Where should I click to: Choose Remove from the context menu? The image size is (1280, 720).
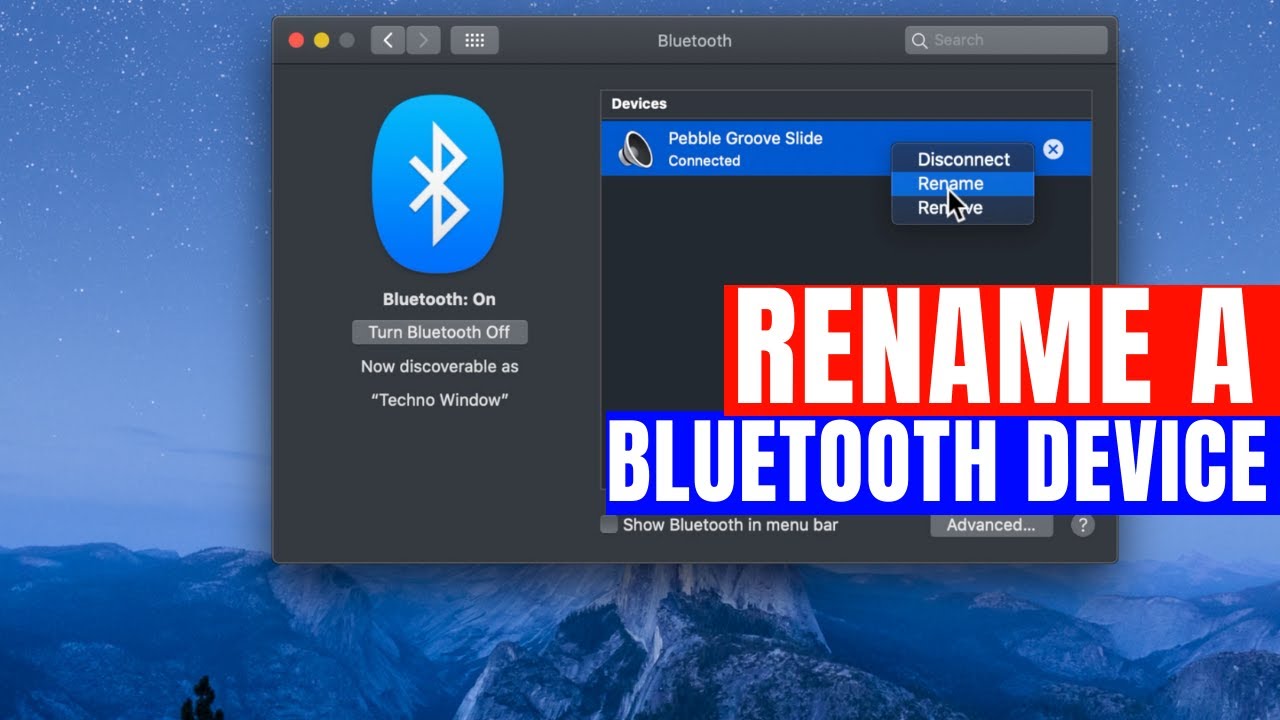(x=963, y=208)
